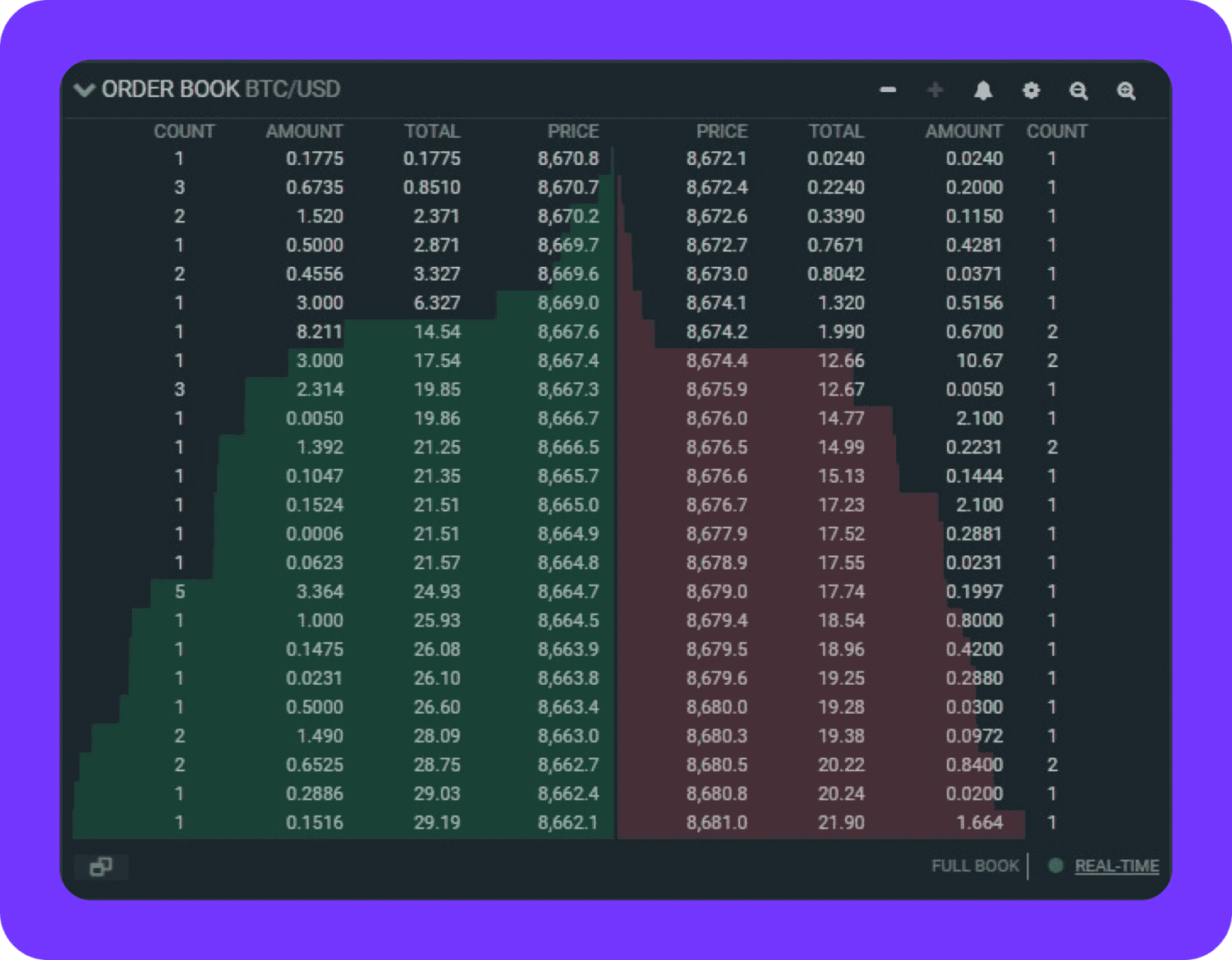Click the ask-side AMOUNT column header
The width and height of the screenshot is (1232, 960).
(x=963, y=131)
